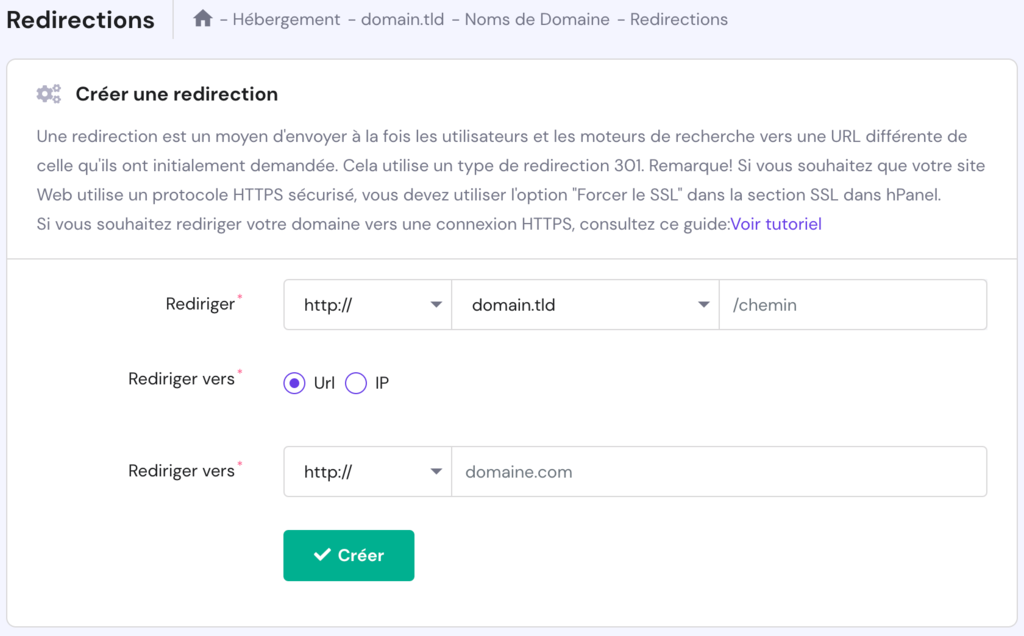This screenshot has height=636, width=1024.
Task: Click the /chemin path input field
Action: [x=852, y=304]
